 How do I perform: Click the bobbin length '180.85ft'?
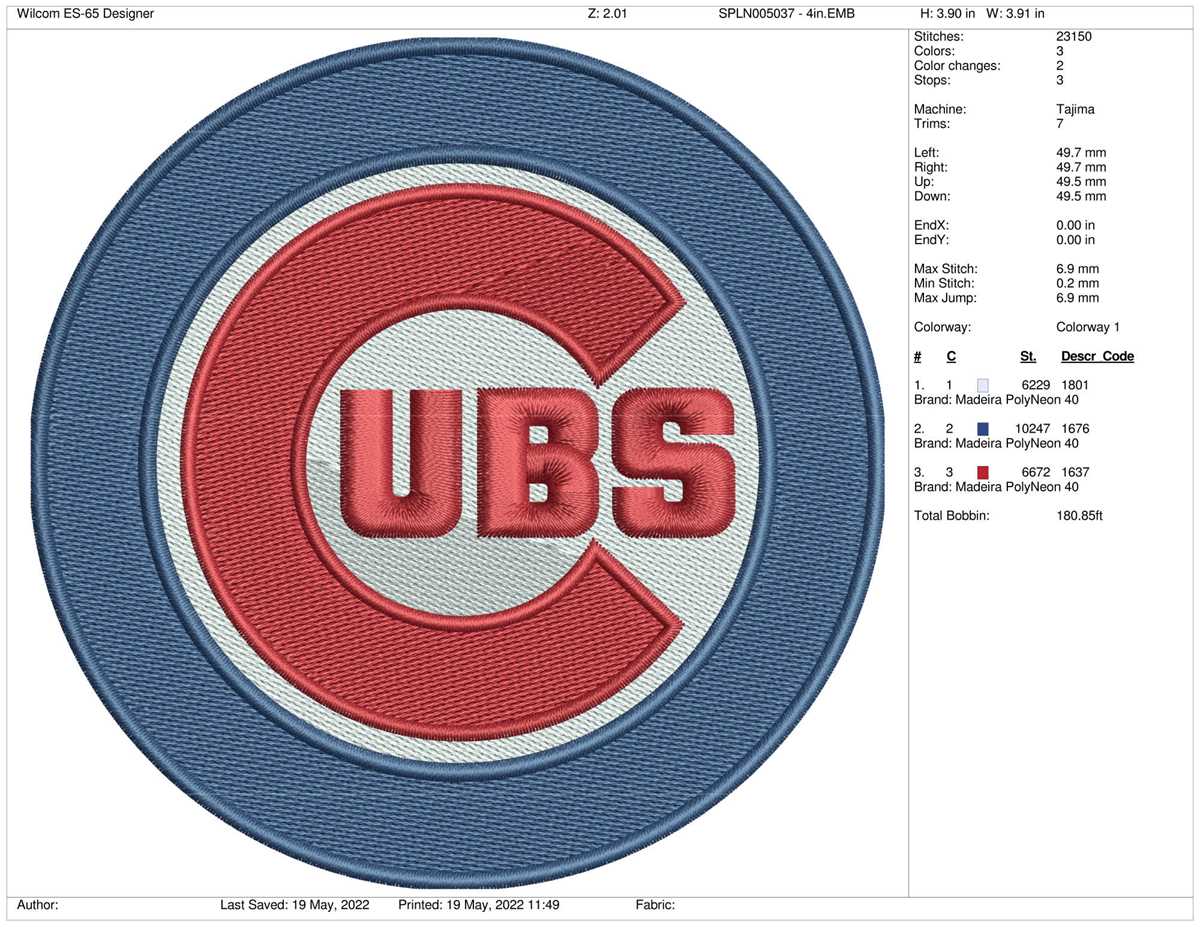pos(1079,516)
